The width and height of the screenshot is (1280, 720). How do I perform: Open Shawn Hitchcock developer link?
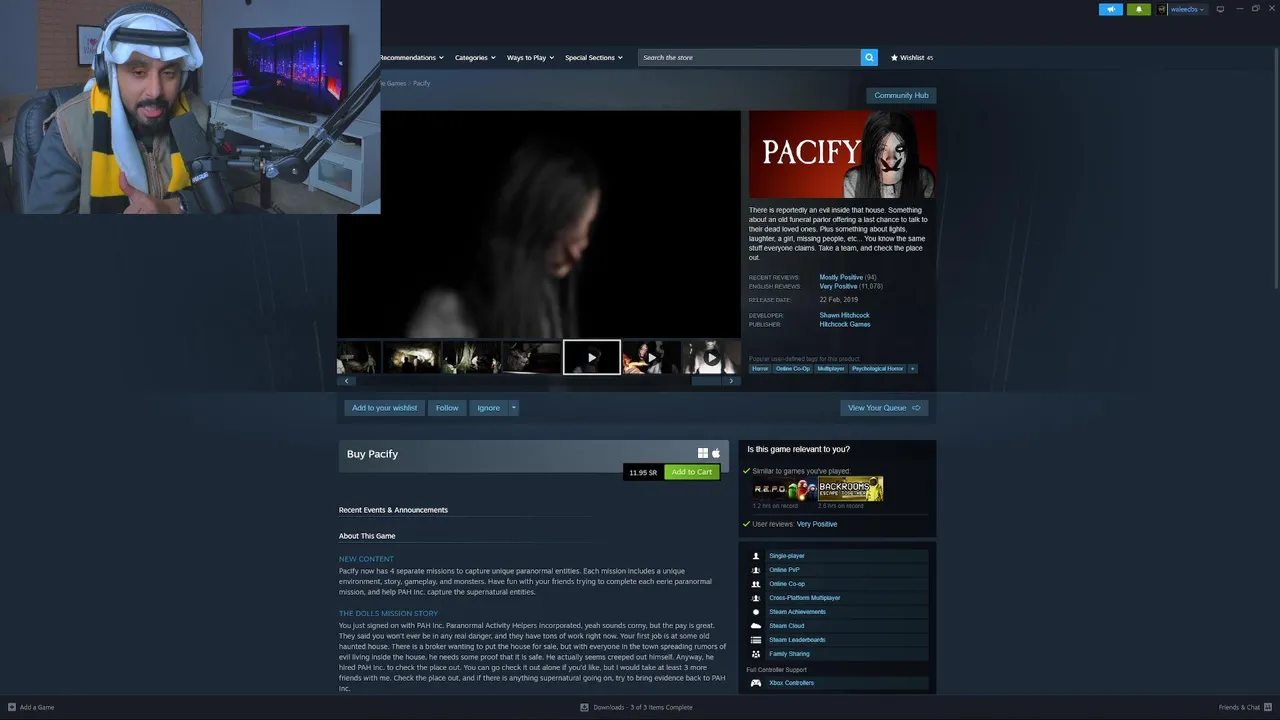844,315
